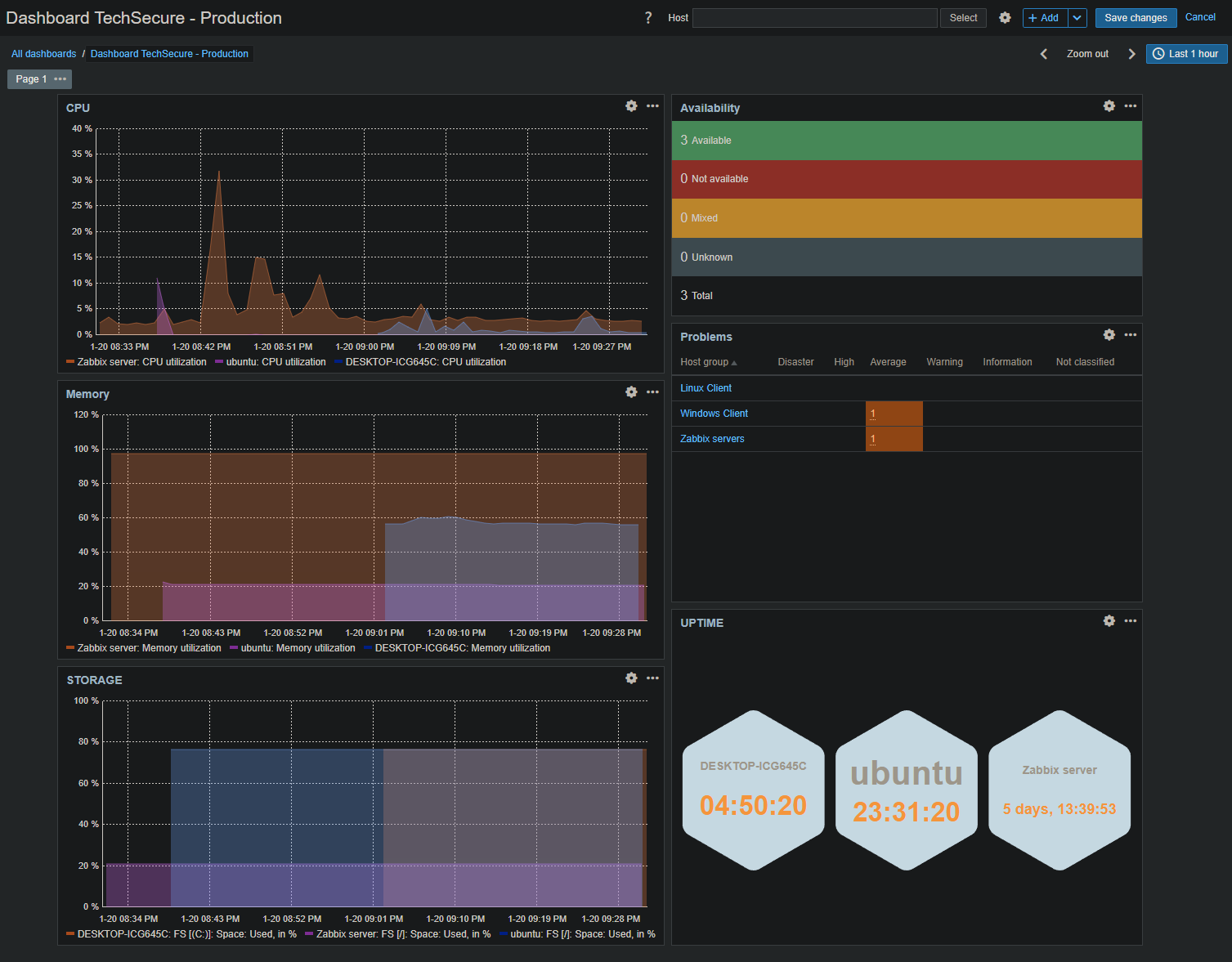1232x962 pixels.
Task: Open the CPU widget gear settings
Action: pyautogui.click(x=631, y=106)
